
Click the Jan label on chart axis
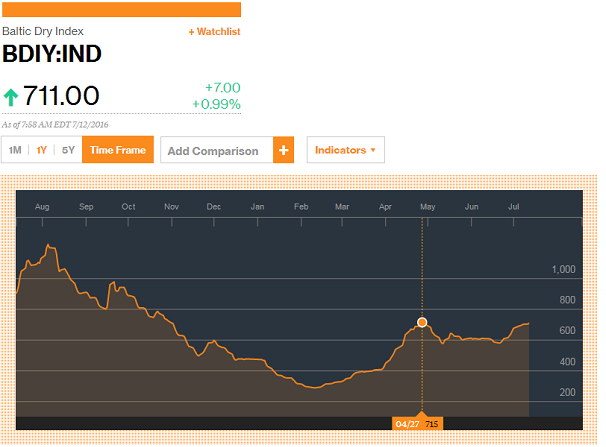coord(257,207)
